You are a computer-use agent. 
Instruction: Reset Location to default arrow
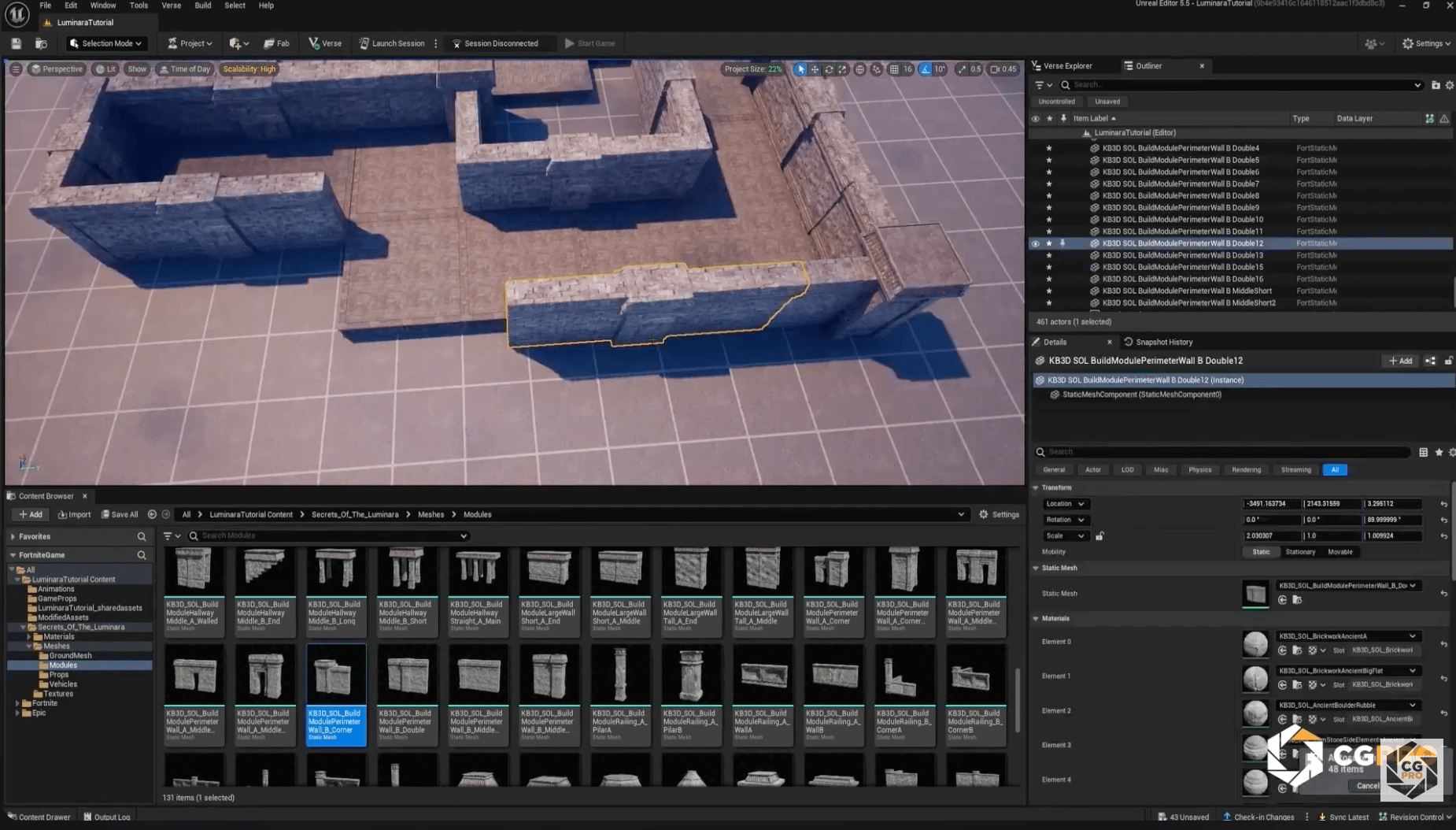tap(1443, 504)
